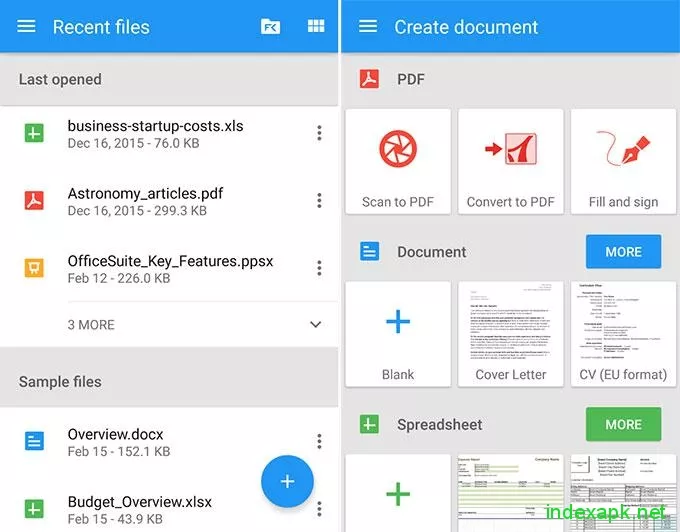Click the 'PDF' section label
Viewport: 680px width, 532px height.
coord(411,79)
